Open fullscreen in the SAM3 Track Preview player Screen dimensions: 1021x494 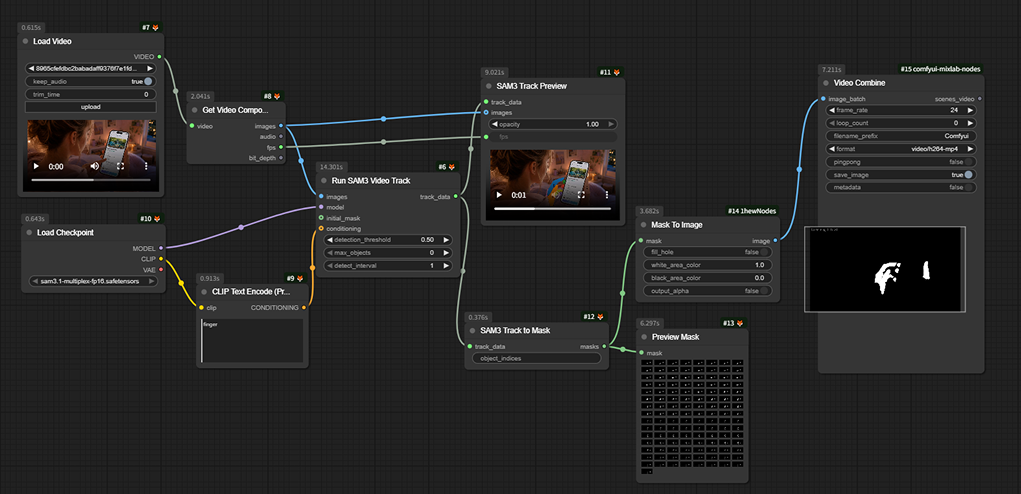click(581, 195)
